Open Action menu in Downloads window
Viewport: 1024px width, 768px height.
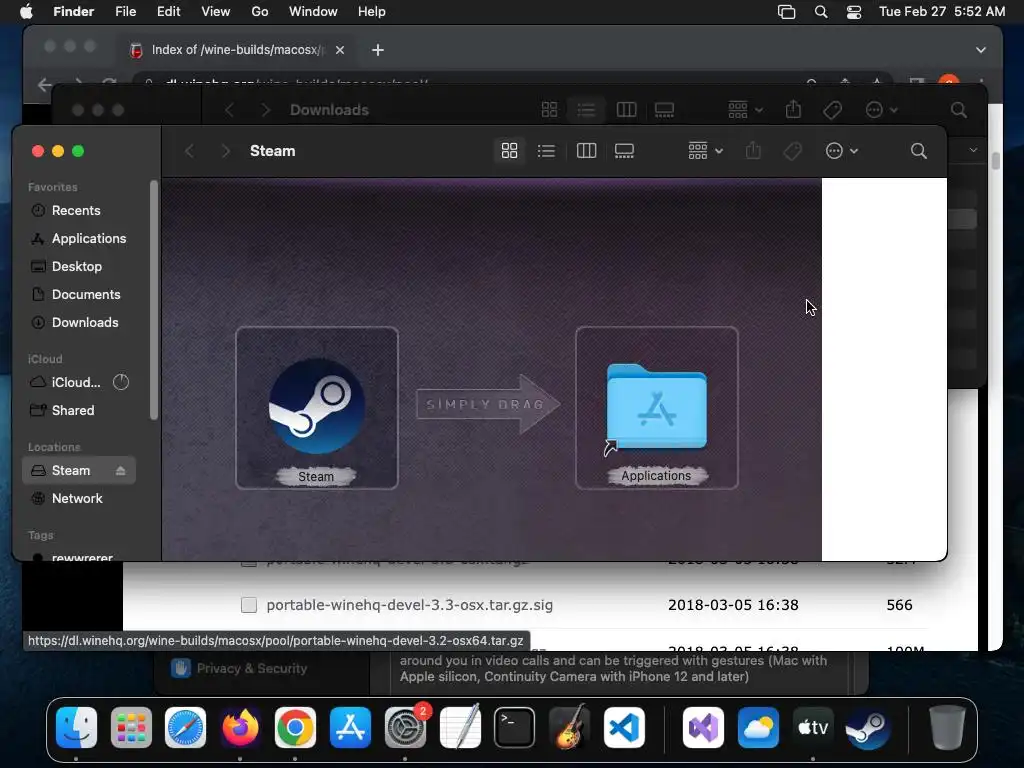click(x=881, y=110)
